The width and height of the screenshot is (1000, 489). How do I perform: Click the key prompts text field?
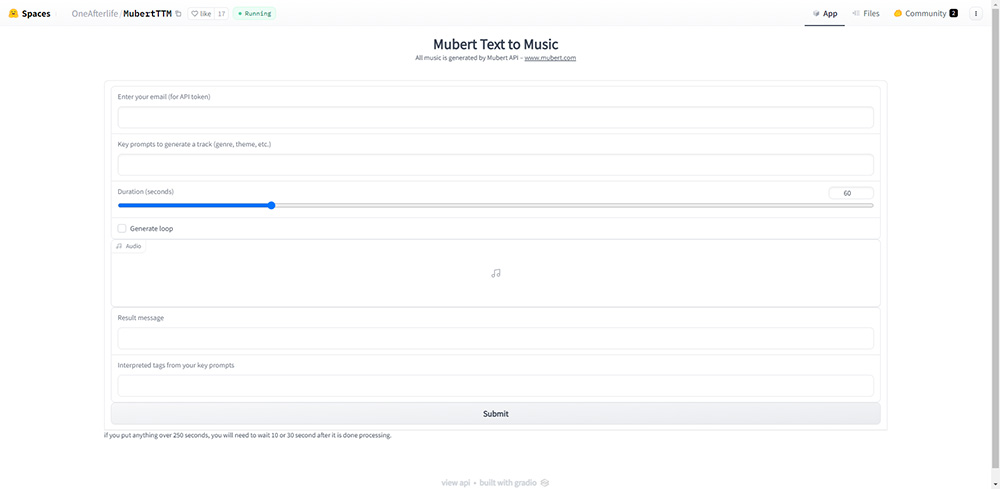tap(495, 165)
